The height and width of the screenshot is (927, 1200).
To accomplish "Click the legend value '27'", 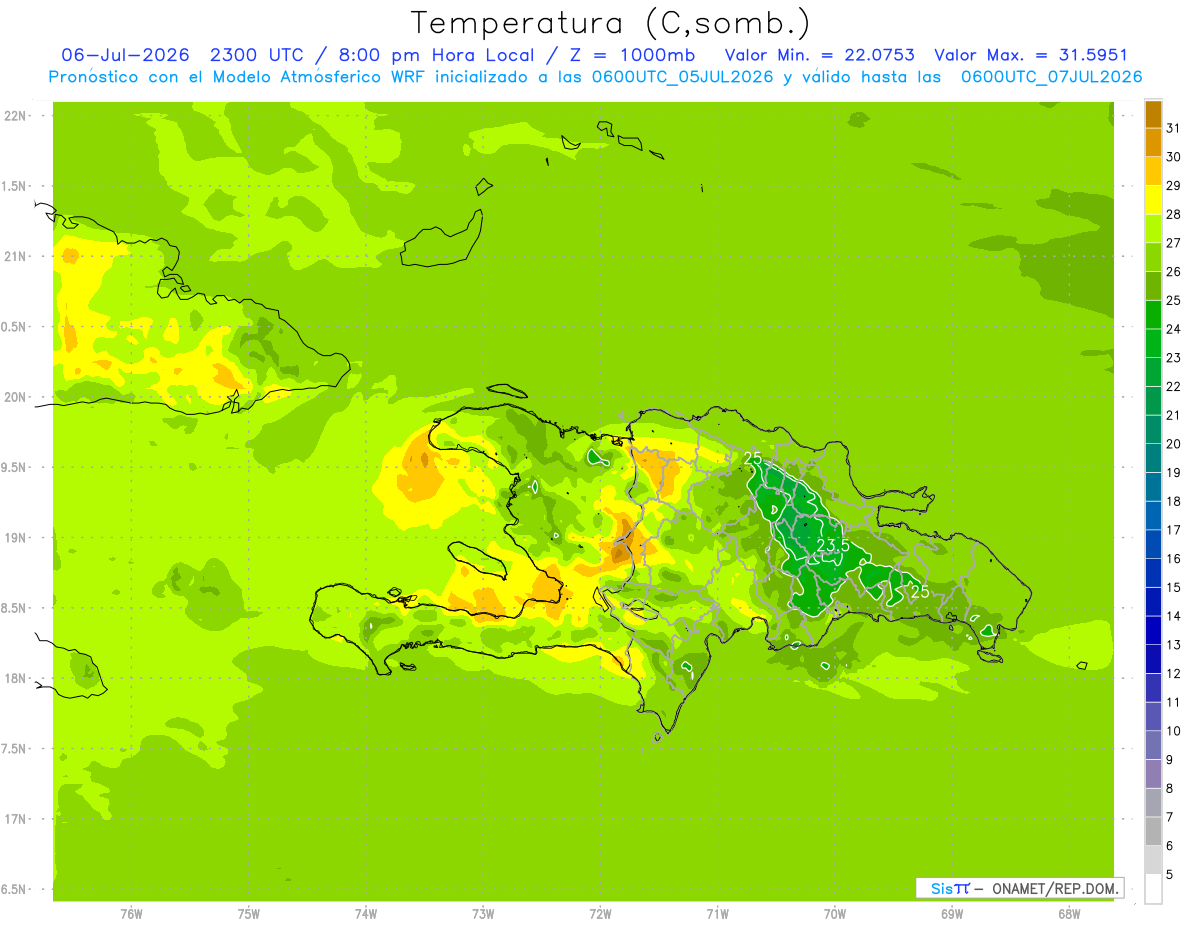I will (1174, 243).
